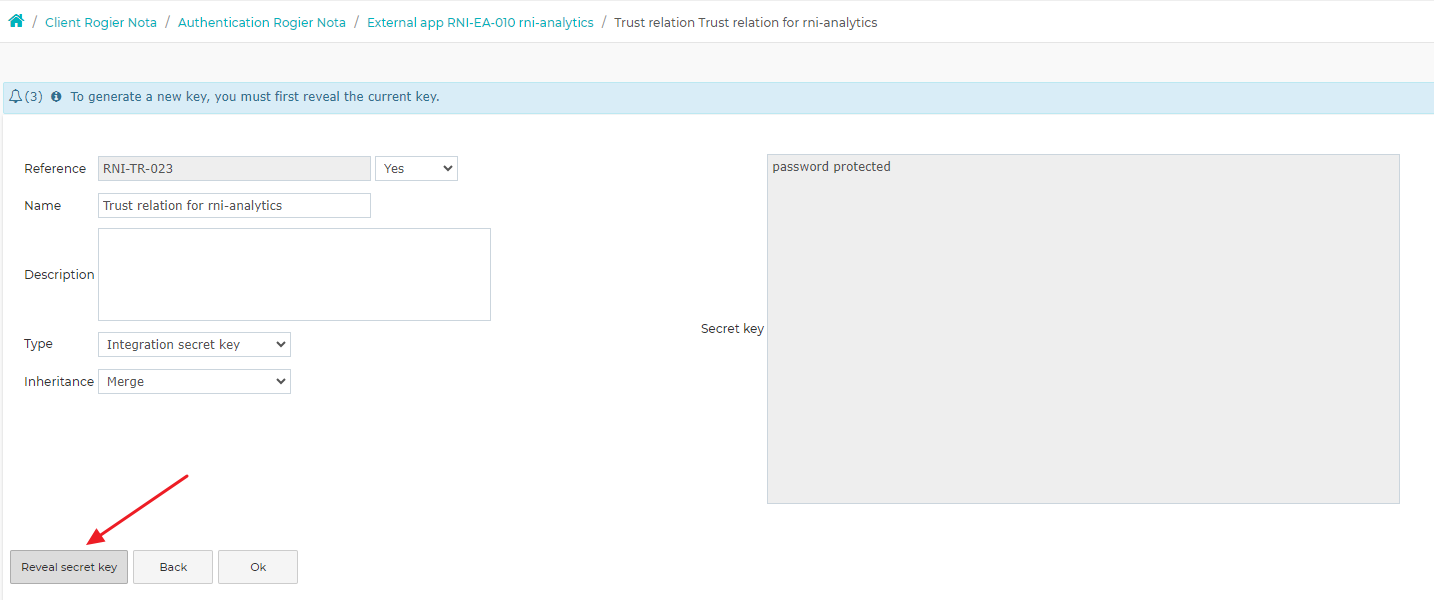Open External app RNI-EA-010 rni-analytics breadcrumb

480,22
